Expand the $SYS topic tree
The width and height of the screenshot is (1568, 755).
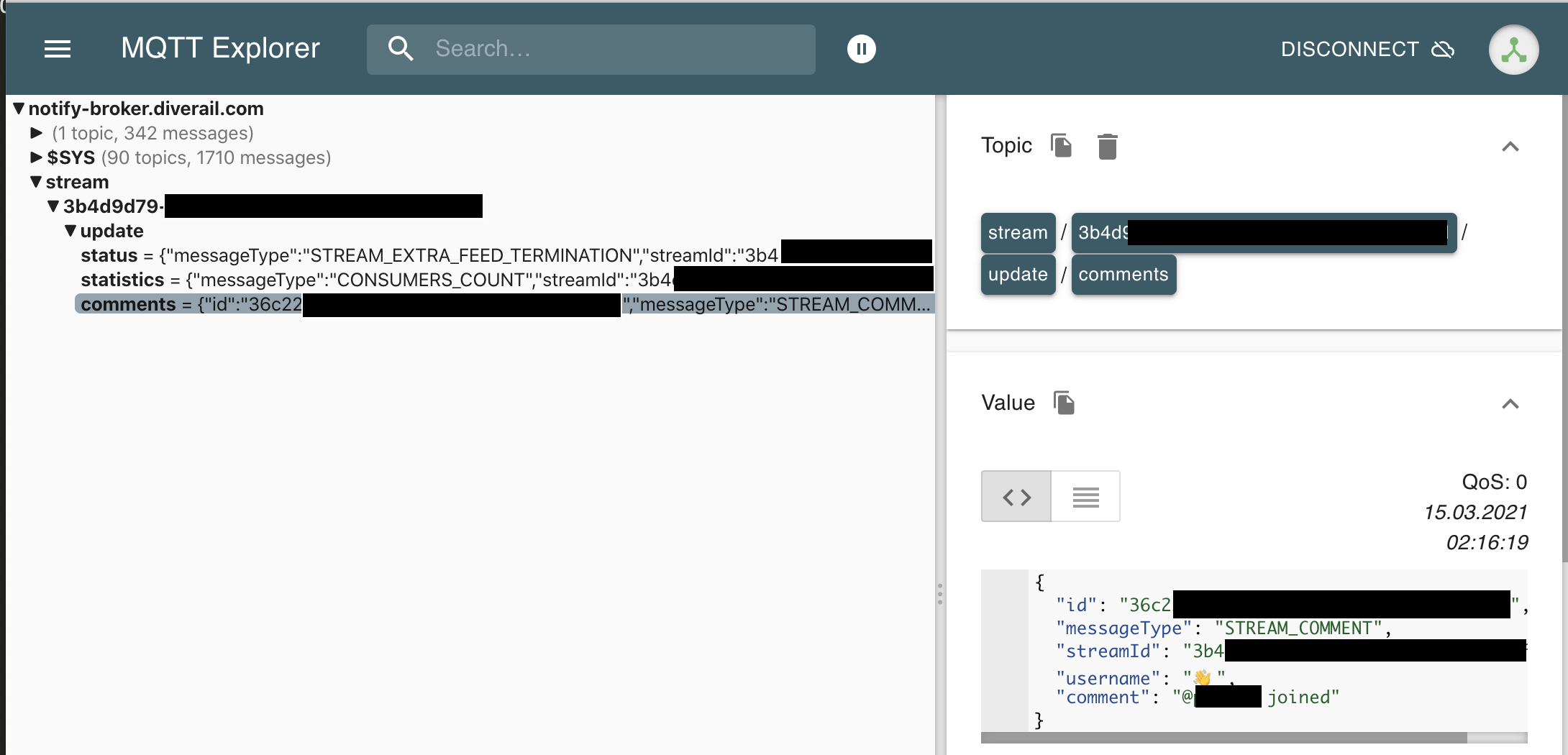tap(37, 157)
